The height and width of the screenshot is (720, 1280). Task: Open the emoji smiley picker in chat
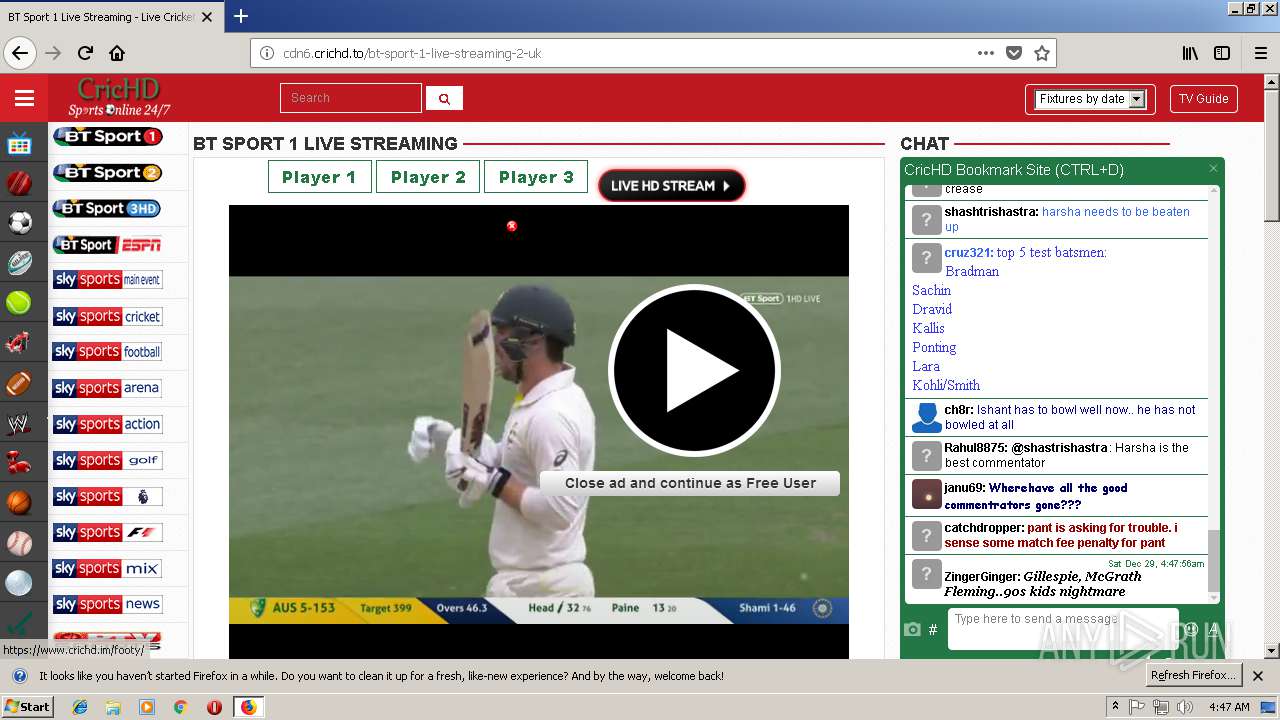tap(1191, 629)
